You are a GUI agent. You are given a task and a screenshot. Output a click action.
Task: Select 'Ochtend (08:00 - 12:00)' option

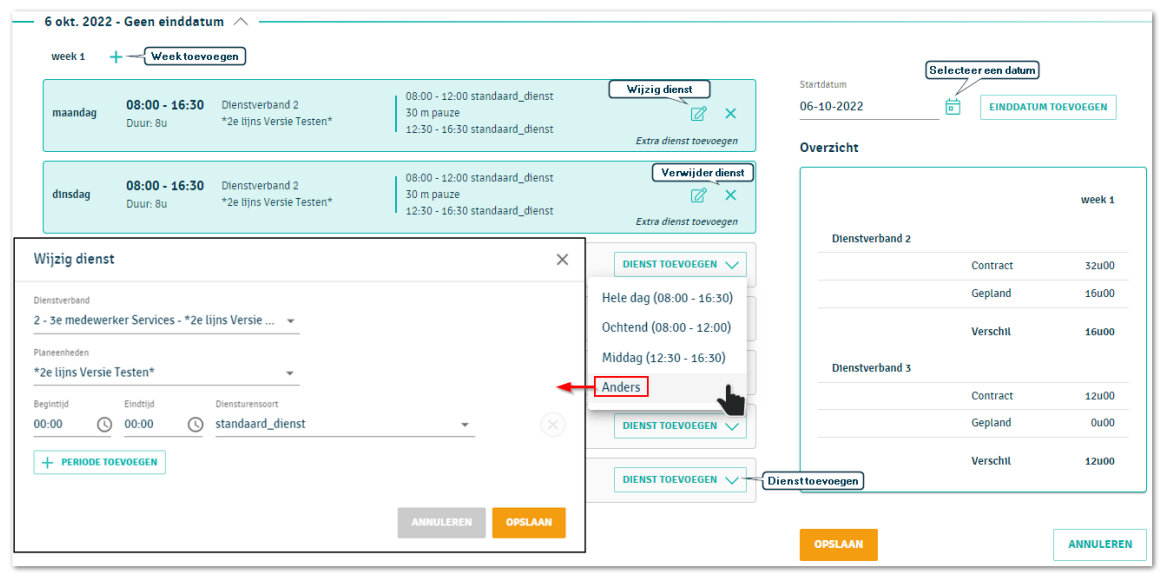666,327
